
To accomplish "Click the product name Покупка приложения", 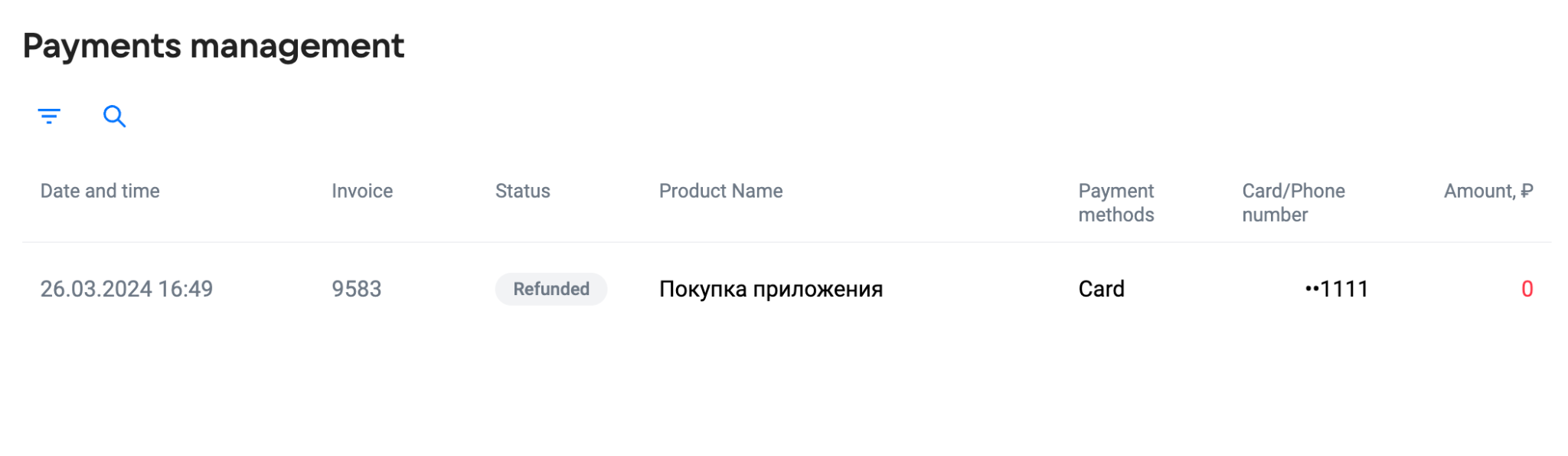I will tap(771, 289).
